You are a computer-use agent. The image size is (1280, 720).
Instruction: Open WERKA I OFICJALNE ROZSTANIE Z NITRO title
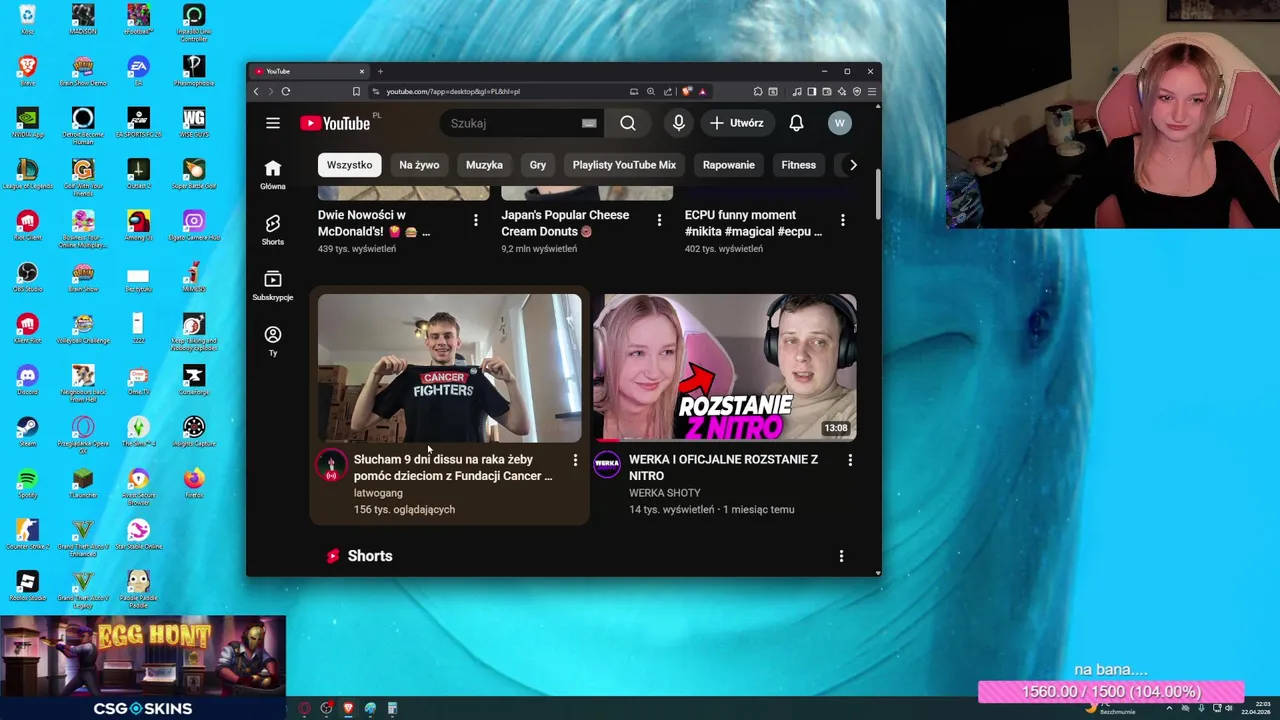point(724,468)
